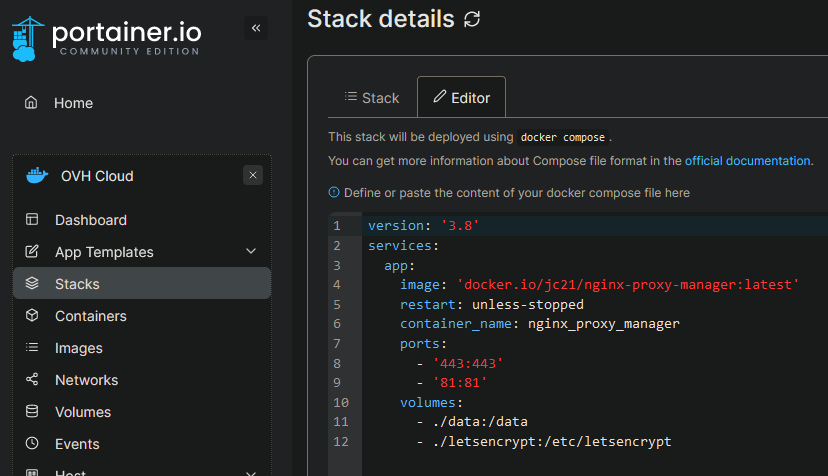Collapse the sidebar with double-chevron button
Viewport: 828px width, 476px height.
(x=256, y=28)
